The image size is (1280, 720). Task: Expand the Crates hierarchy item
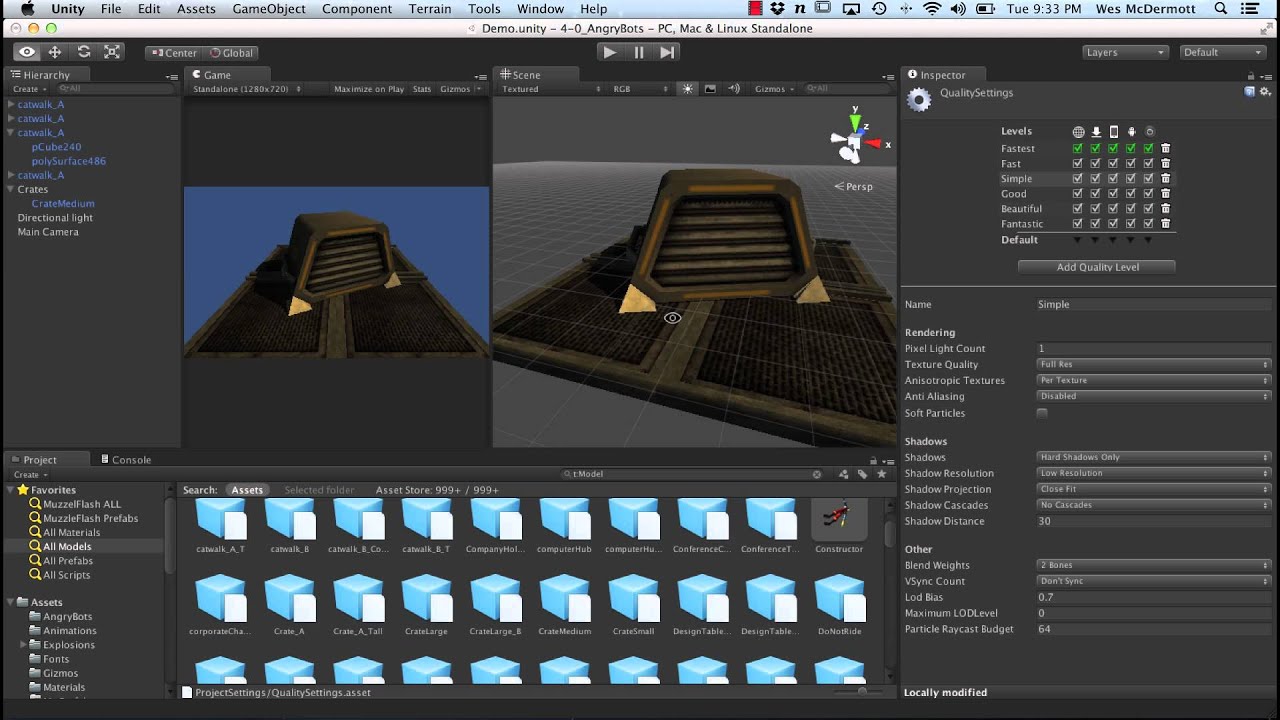click(11, 189)
